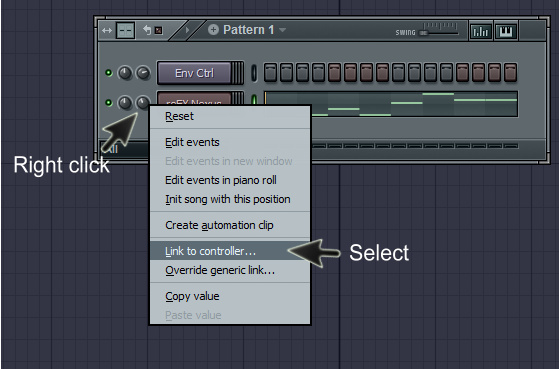Viewport: 559px width, 369px height.
Task: Choose Override generic link… entry
Action: [x=230, y=270]
